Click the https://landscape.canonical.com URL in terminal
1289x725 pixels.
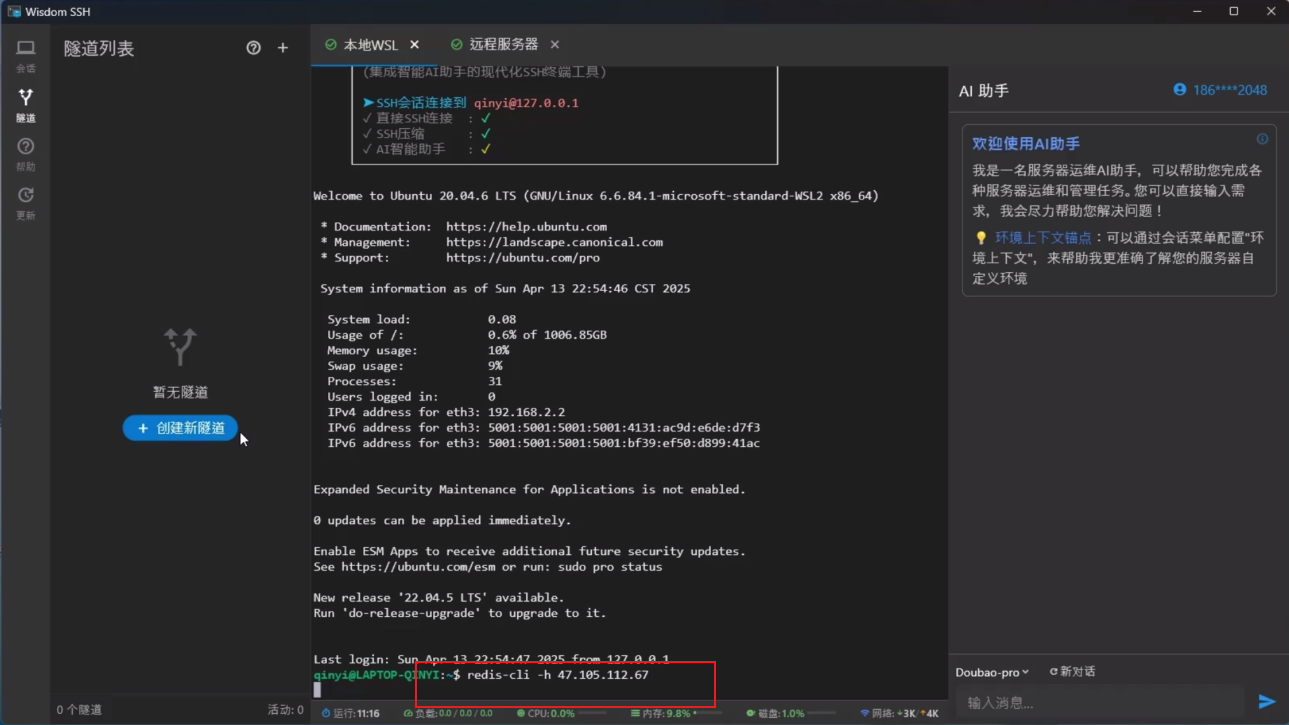coord(554,242)
